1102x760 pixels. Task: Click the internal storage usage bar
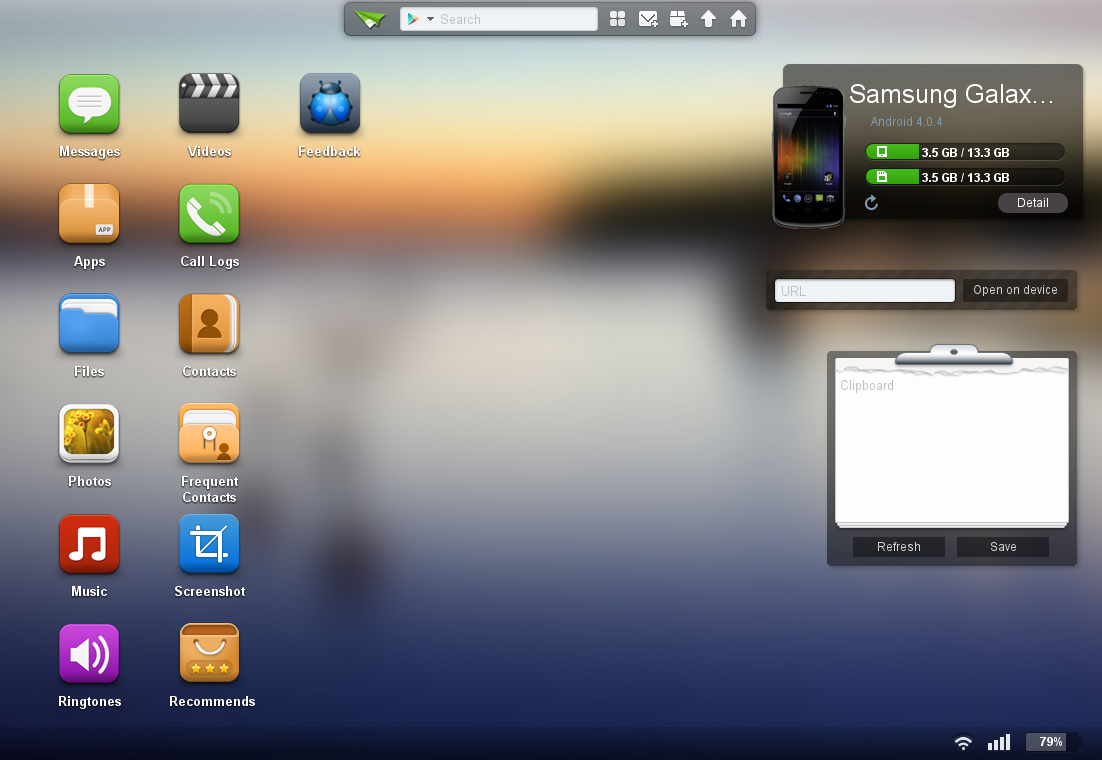(x=964, y=152)
